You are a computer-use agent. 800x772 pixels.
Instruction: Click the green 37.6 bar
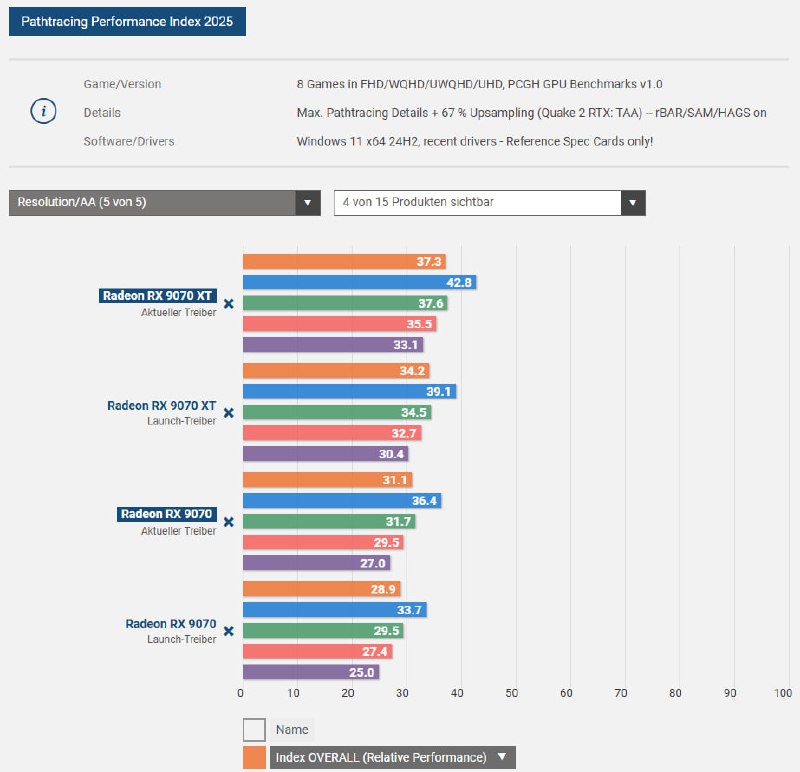coord(345,303)
